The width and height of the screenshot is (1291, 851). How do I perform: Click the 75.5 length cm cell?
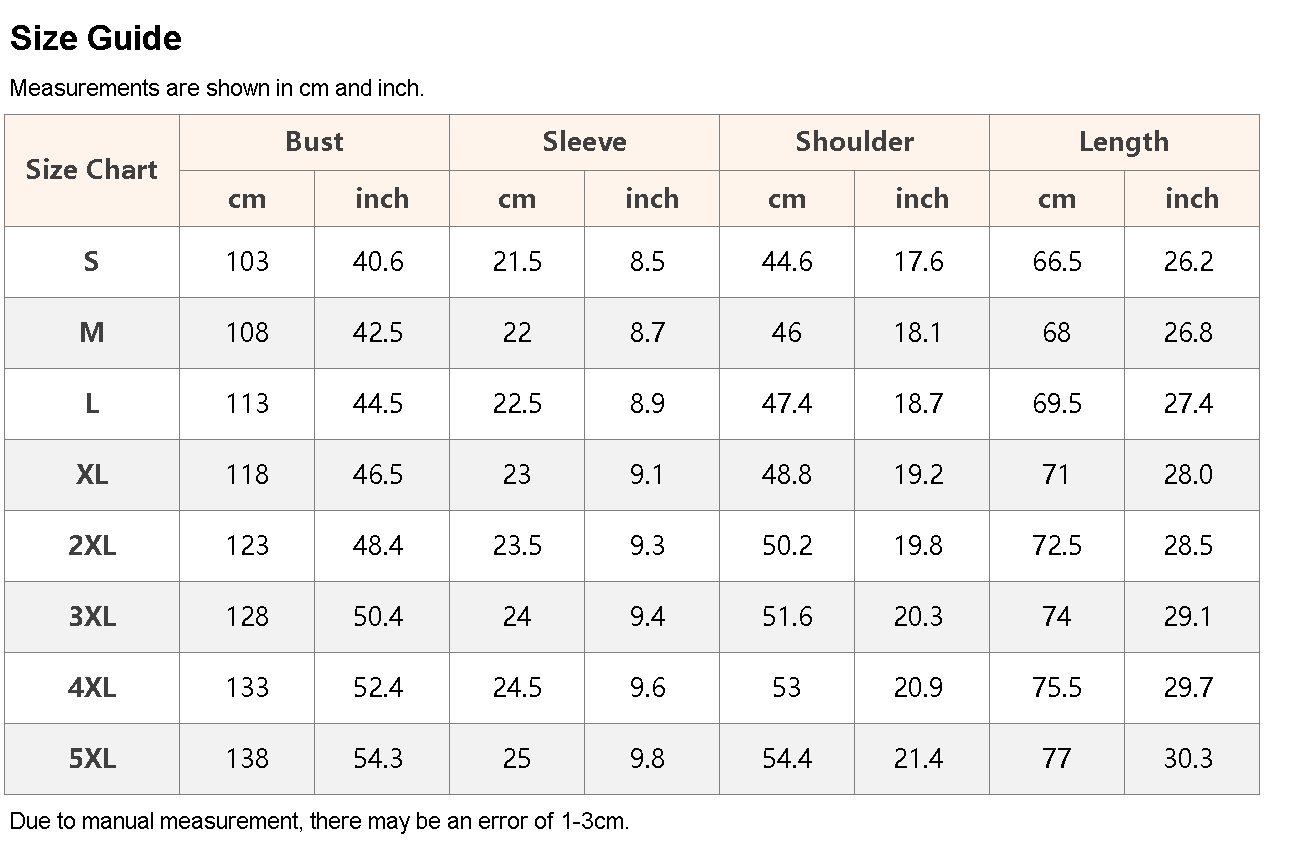[x=1057, y=688]
